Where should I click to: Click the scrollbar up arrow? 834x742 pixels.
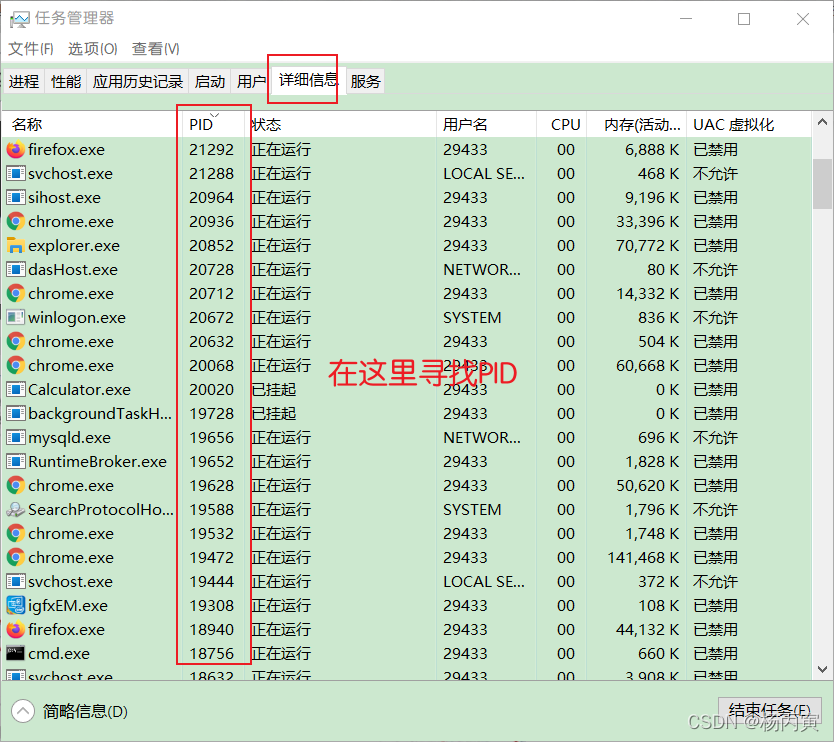click(822, 122)
